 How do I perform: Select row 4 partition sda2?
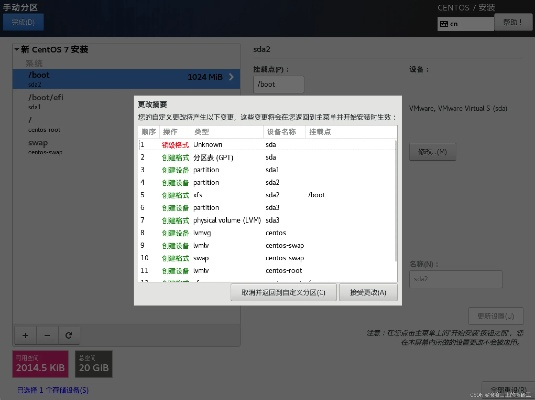click(267, 183)
